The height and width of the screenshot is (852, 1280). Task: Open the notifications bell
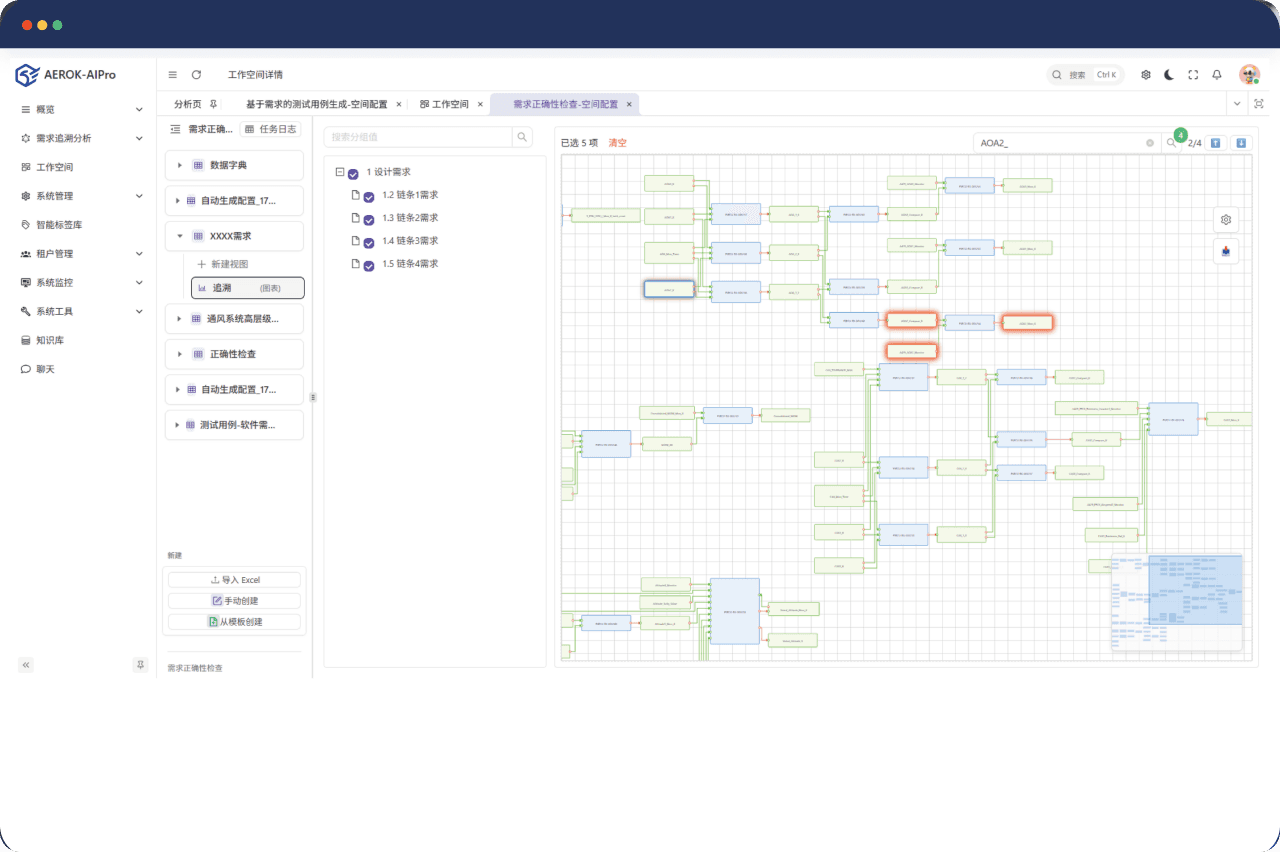1217,75
